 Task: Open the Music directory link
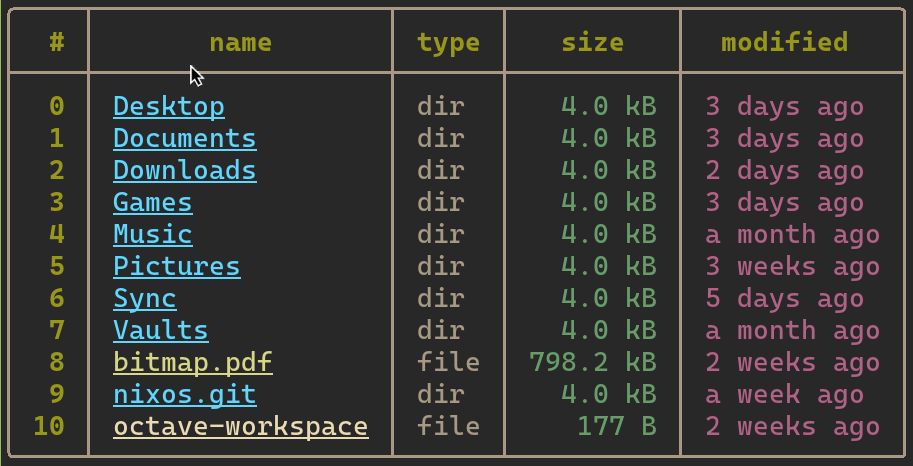coord(153,235)
